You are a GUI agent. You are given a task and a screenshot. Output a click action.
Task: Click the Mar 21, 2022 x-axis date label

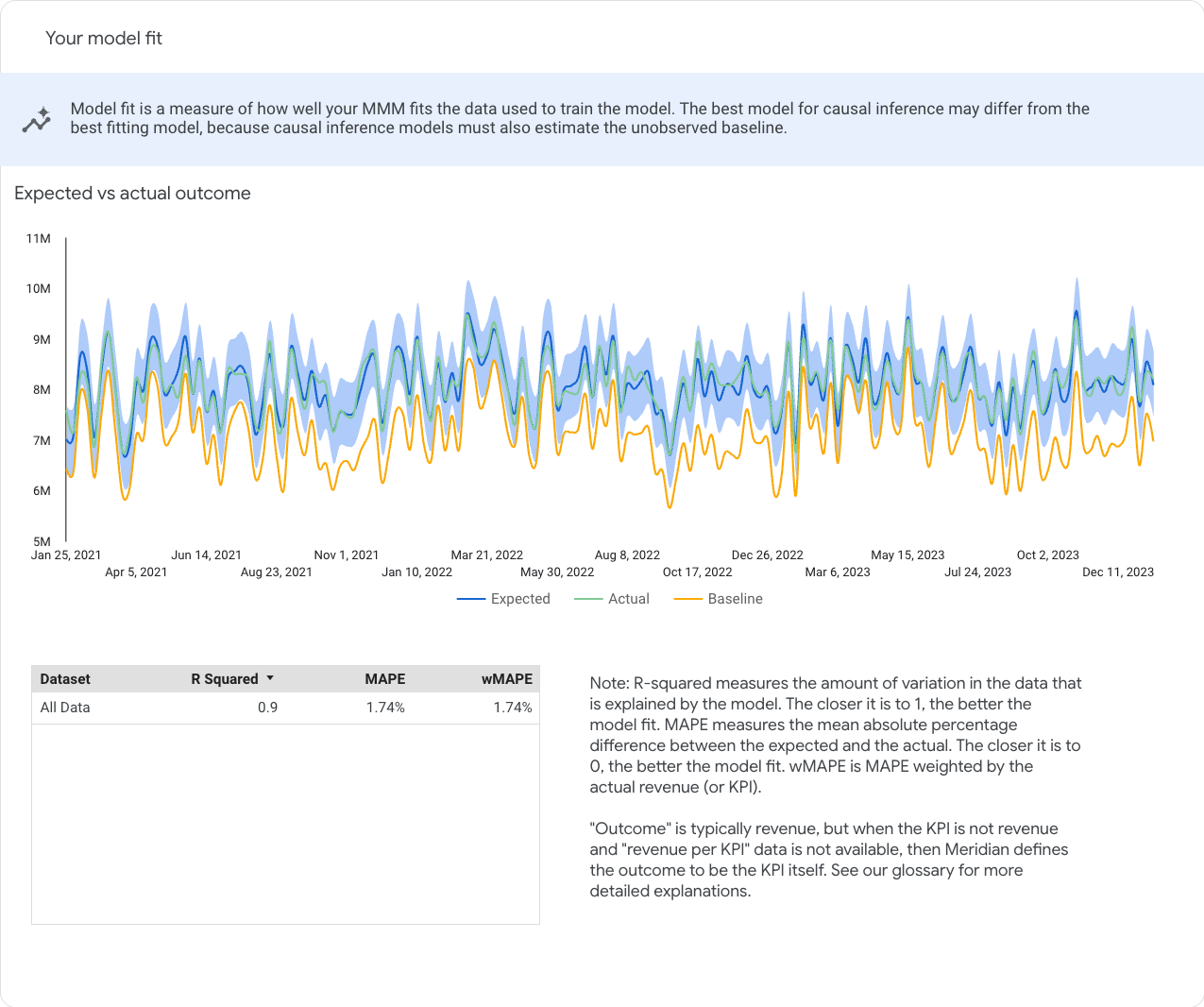[486, 555]
